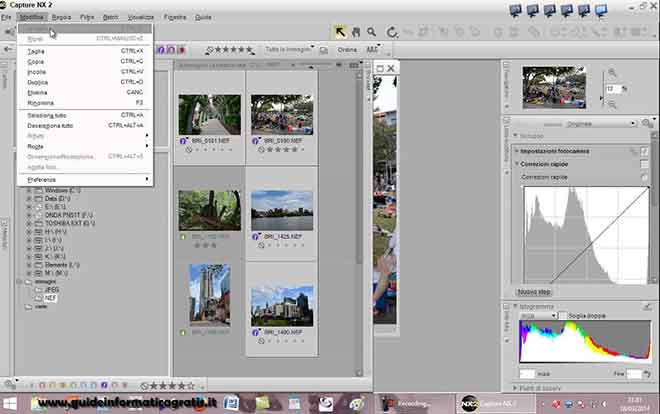
Task: Switch to the highlighted sixth workspace monitor icon
Action: coord(601,10)
